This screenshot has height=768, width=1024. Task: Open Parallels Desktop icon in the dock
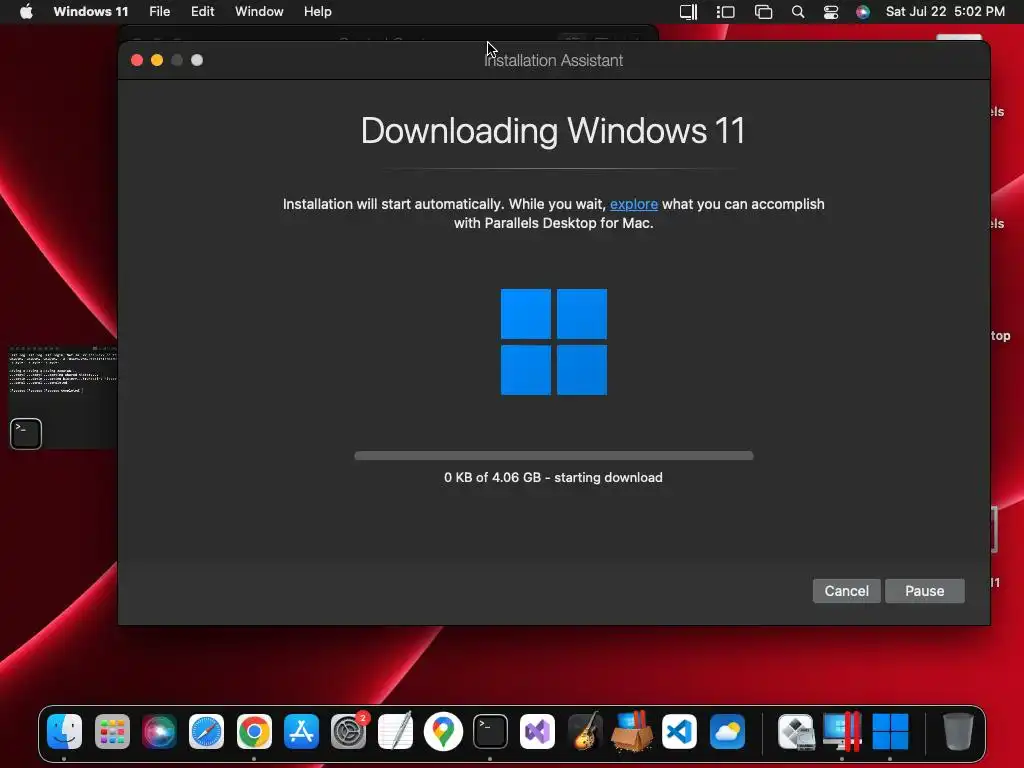click(842, 731)
